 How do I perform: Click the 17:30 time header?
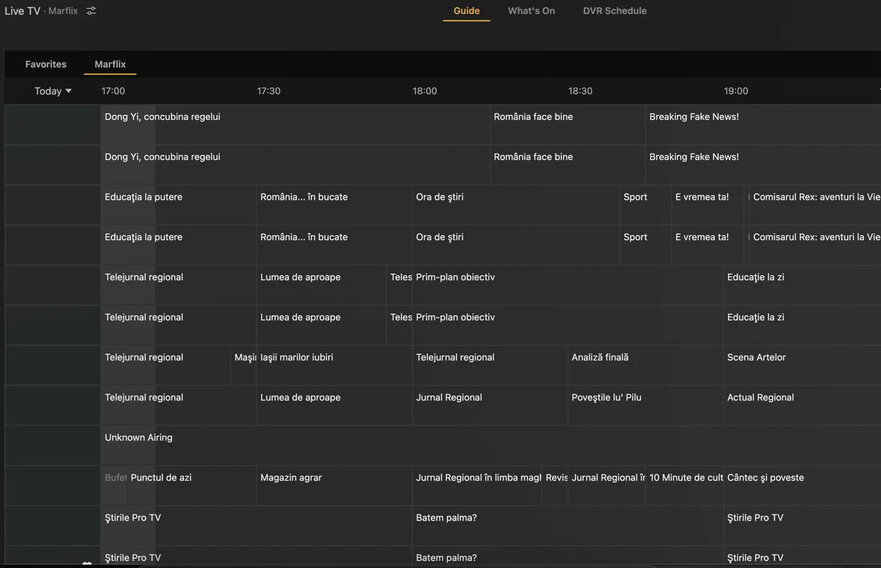click(269, 91)
